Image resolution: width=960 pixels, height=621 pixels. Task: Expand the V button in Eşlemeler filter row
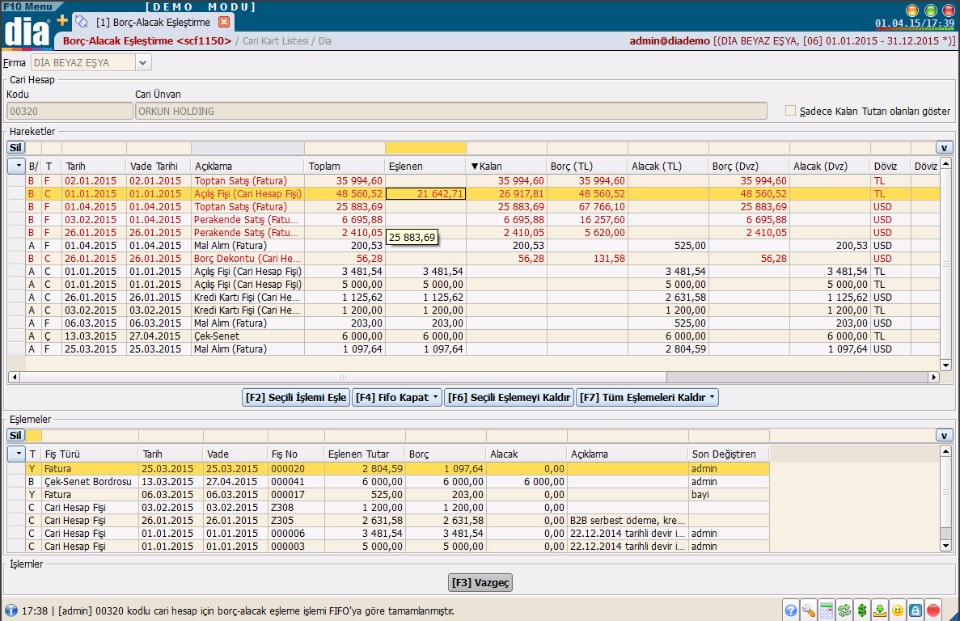943,435
